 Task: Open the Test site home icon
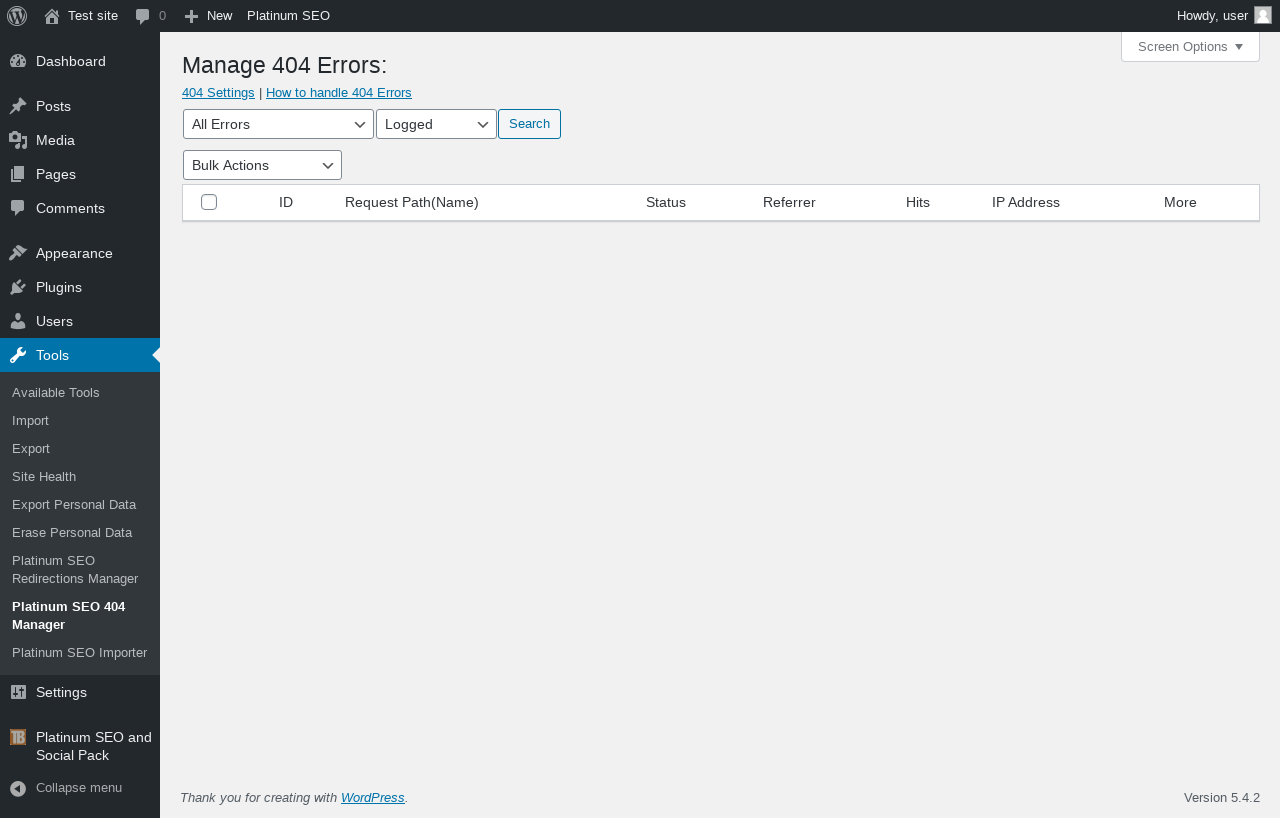pyautogui.click(x=52, y=16)
